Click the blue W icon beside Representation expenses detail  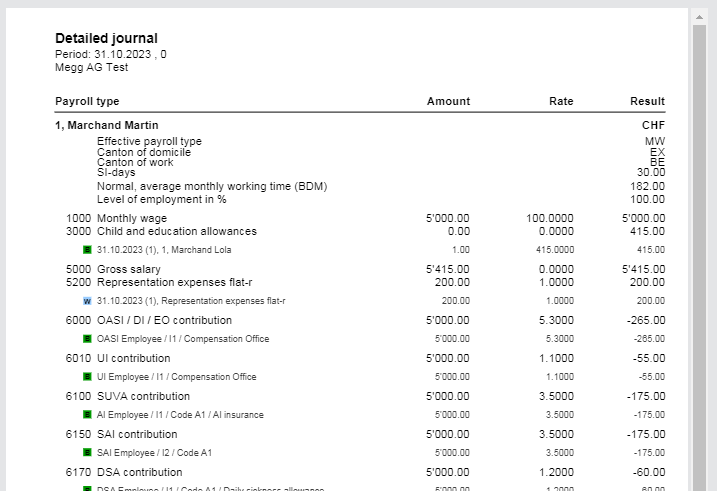87,301
